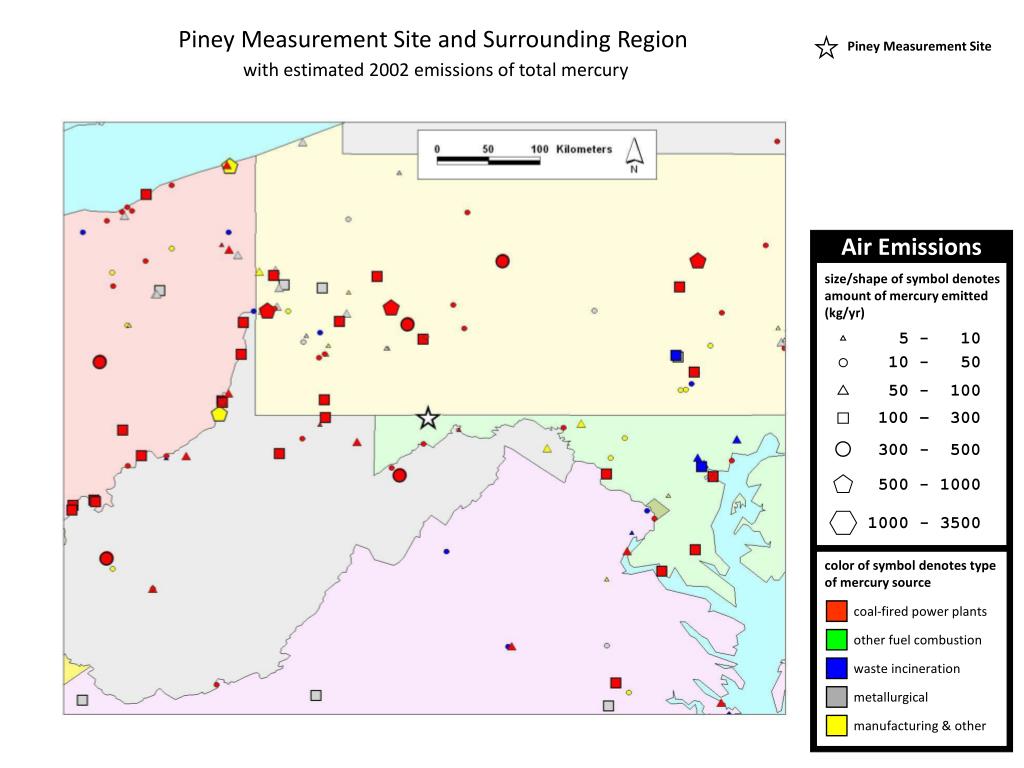
Task: Click the triangle symbol for 50 – 100 kg/yr
Action: tap(843, 391)
